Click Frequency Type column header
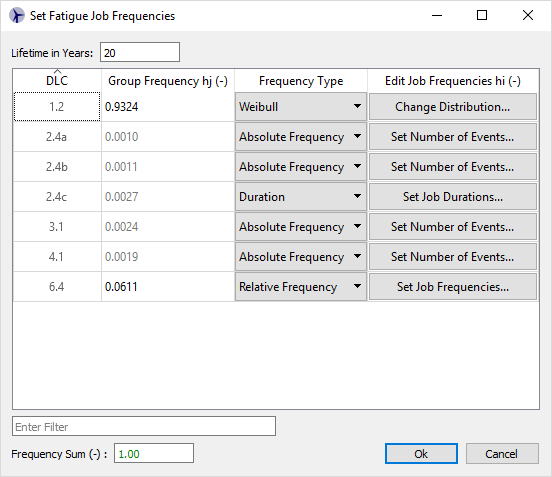This screenshot has height=477, width=552. coord(301,81)
